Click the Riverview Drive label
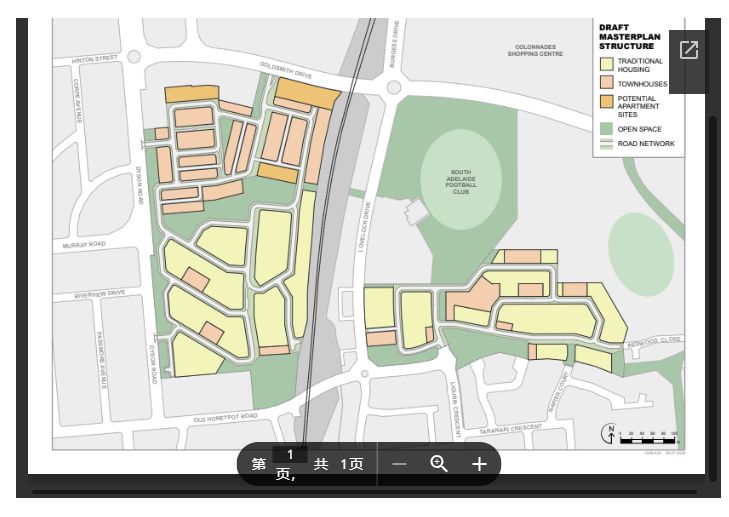 point(99,294)
